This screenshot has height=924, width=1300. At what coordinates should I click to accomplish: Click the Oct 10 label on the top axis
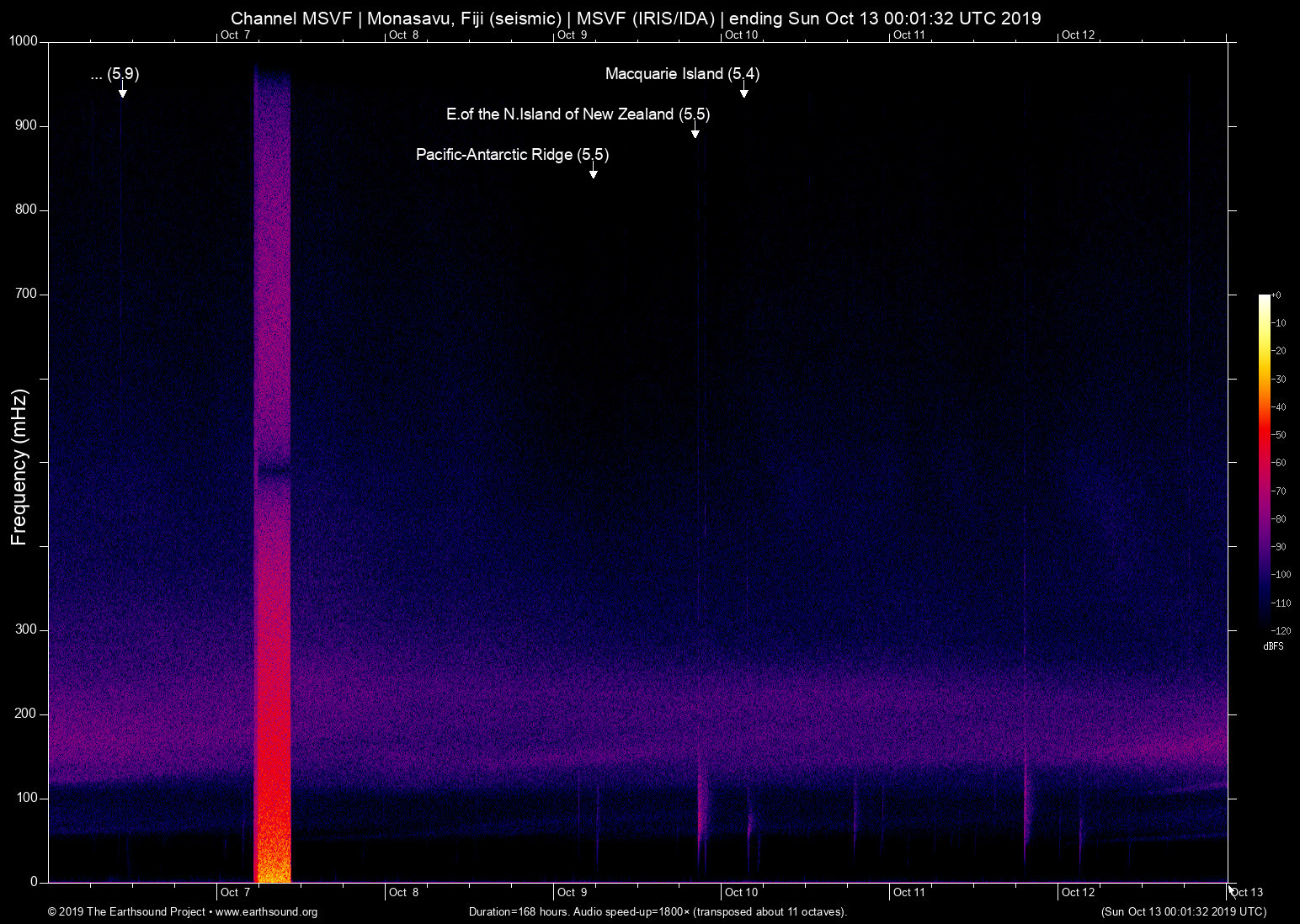[x=741, y=35]
